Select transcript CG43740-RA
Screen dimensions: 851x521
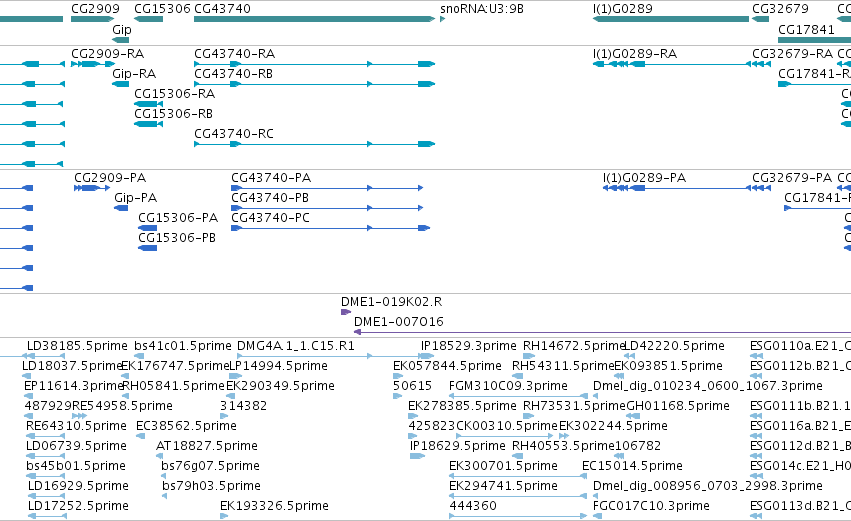pos(234,54)
